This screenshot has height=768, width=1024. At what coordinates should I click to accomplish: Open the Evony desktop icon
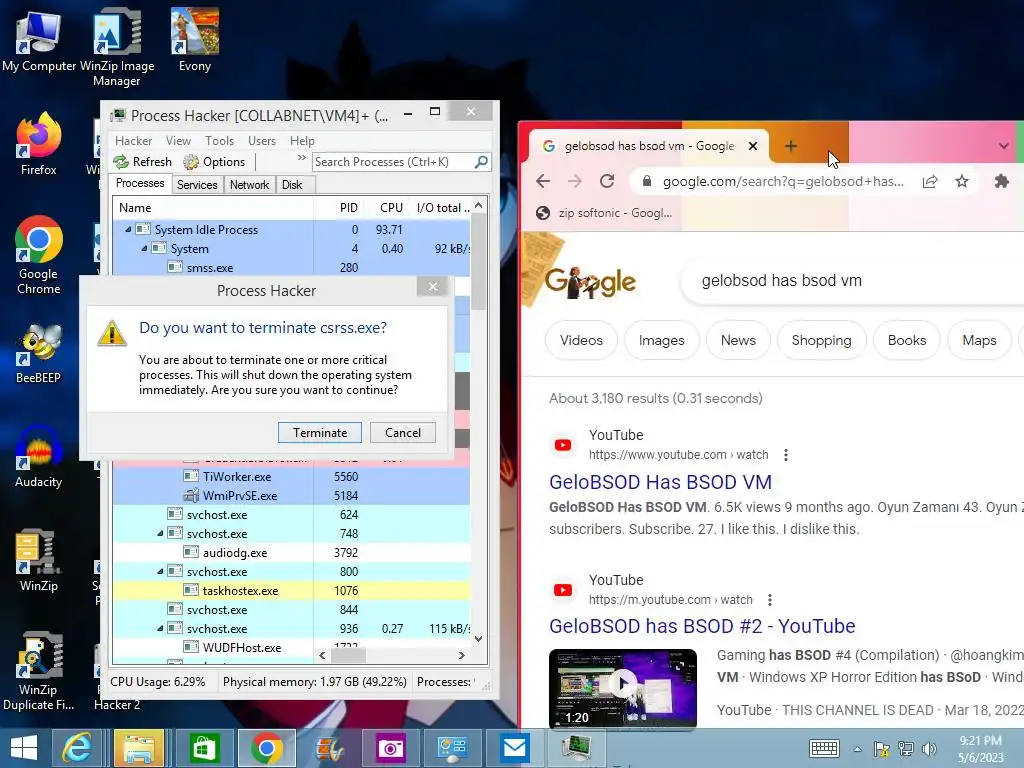click(195, 40)
